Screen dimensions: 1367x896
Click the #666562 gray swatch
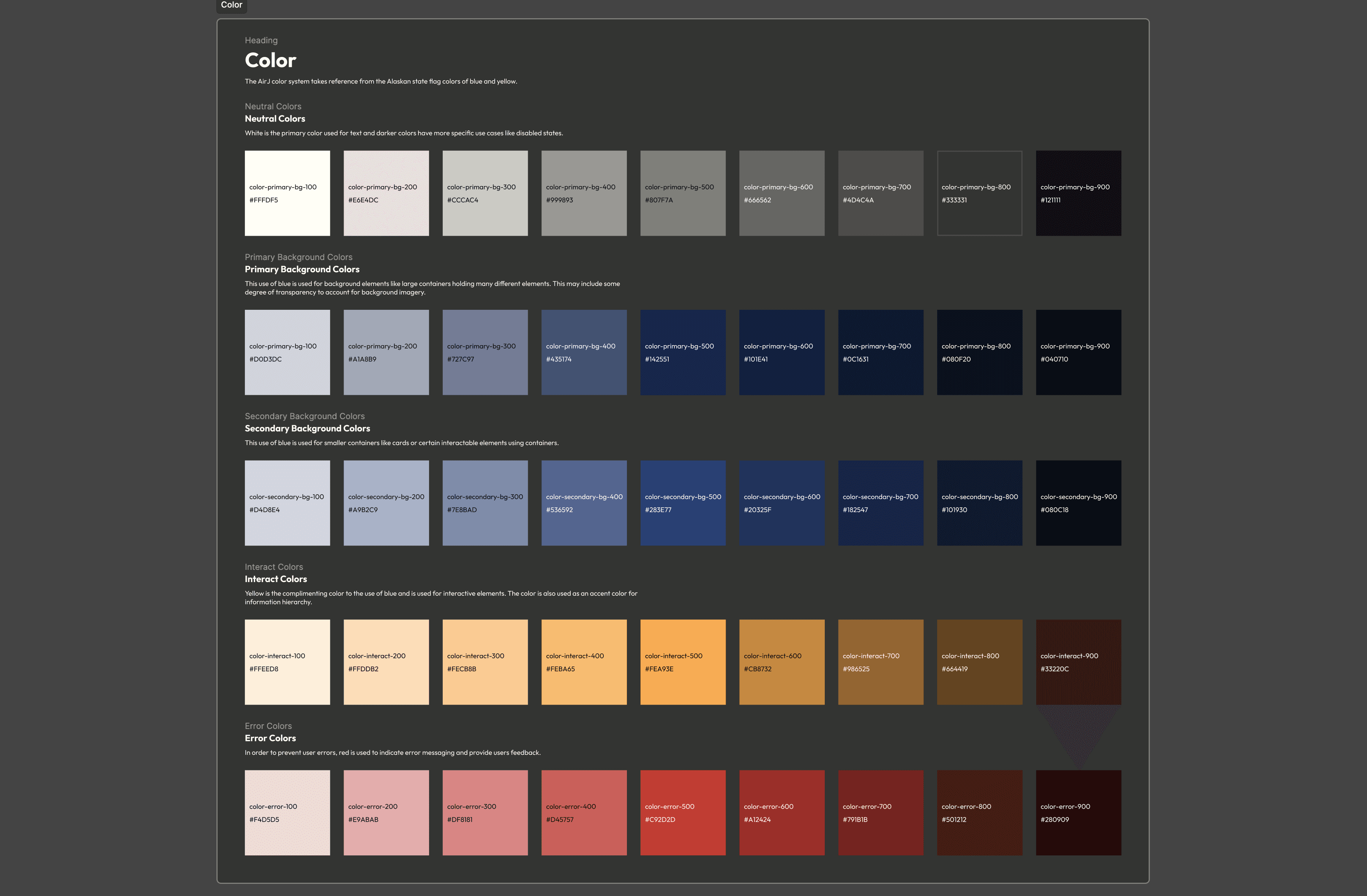[x=782, y=194]
